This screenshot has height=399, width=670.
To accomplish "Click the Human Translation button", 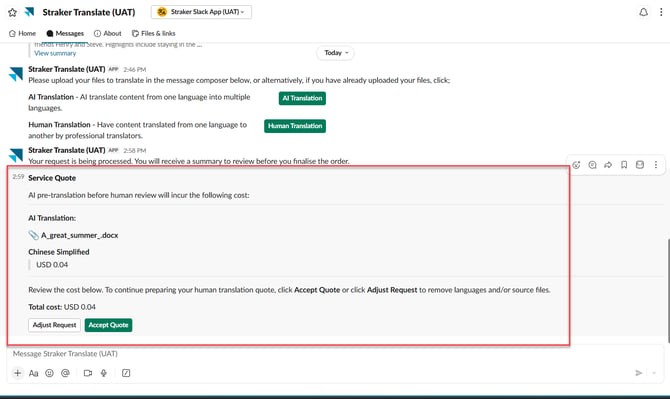I will point(295,126).
